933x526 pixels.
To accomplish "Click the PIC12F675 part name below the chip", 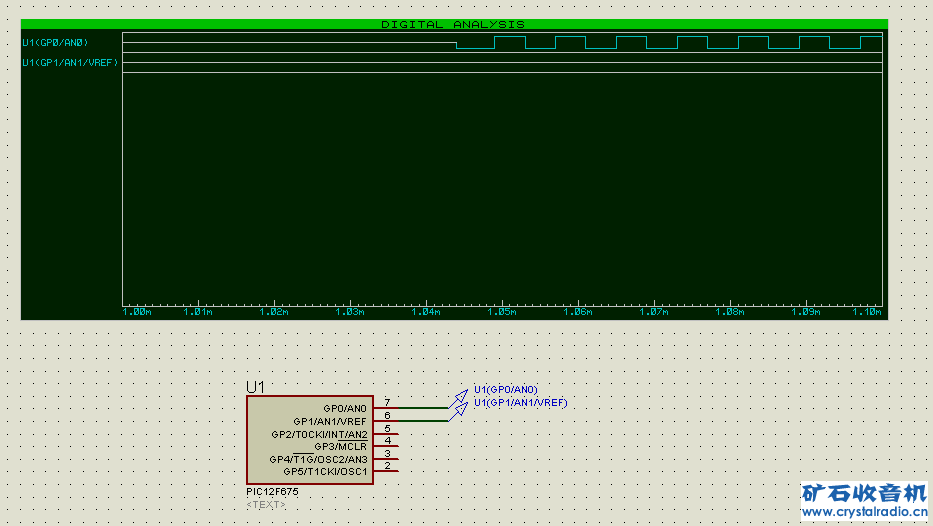I will (x=272, y=492).
